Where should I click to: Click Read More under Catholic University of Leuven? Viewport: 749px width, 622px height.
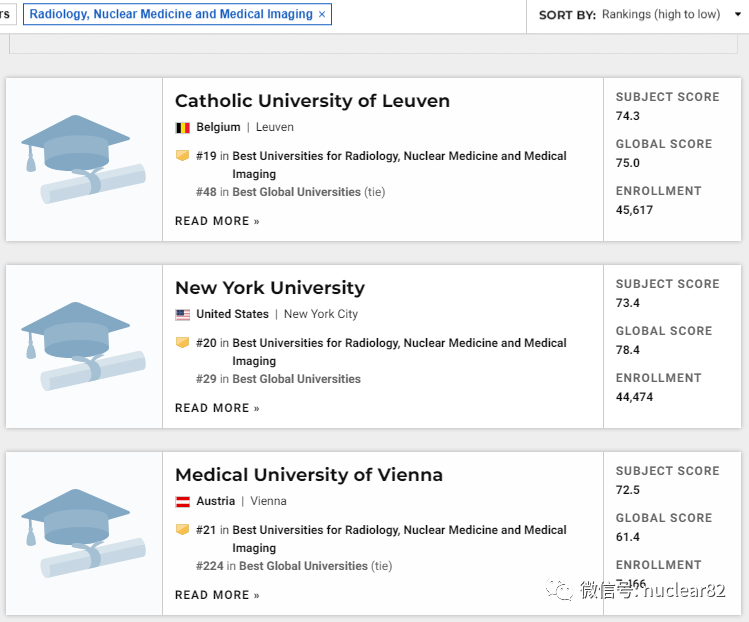(217, 221)
